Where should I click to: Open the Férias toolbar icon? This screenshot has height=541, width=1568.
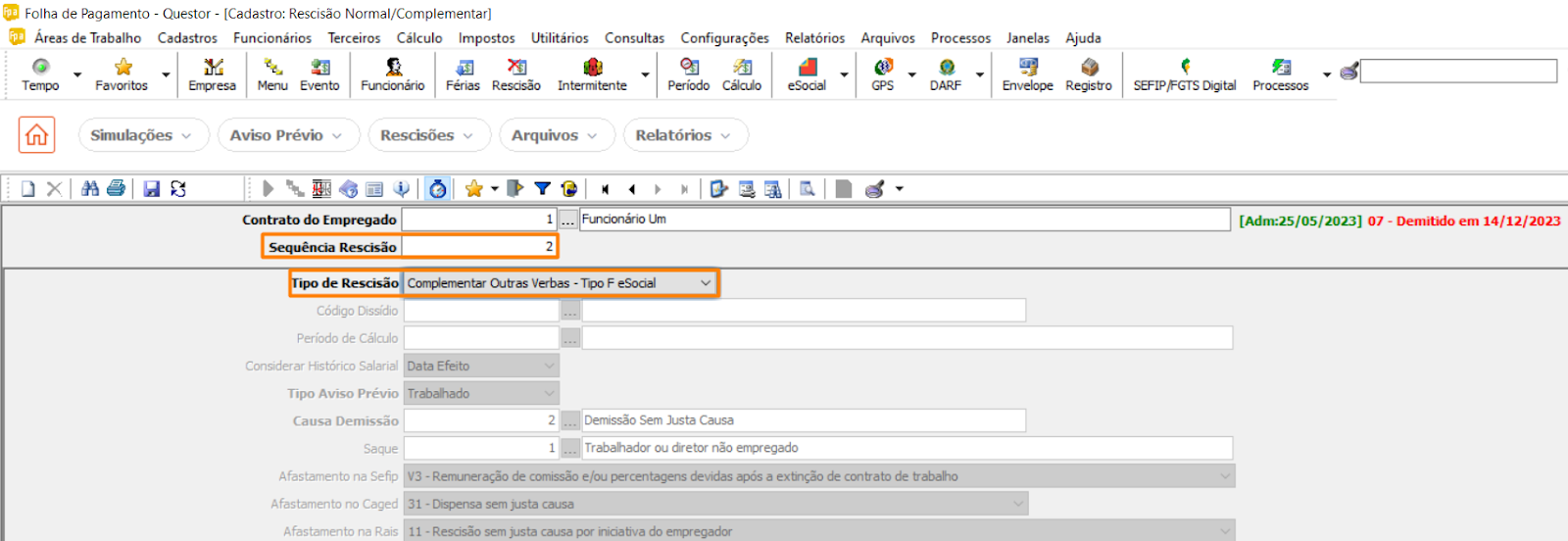click(x=464, y=74)
